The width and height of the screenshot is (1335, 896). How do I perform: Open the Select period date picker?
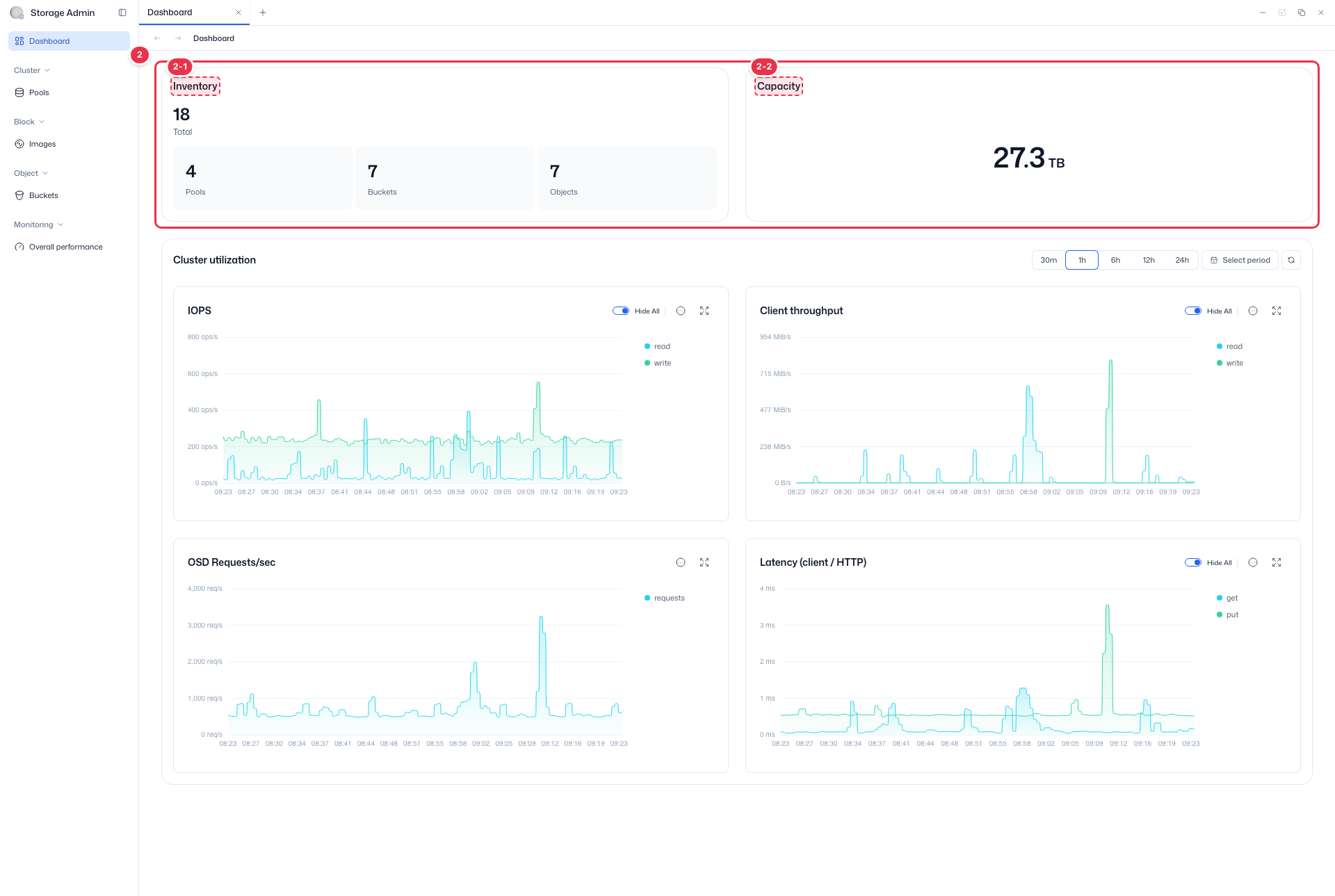point(1240,260)
